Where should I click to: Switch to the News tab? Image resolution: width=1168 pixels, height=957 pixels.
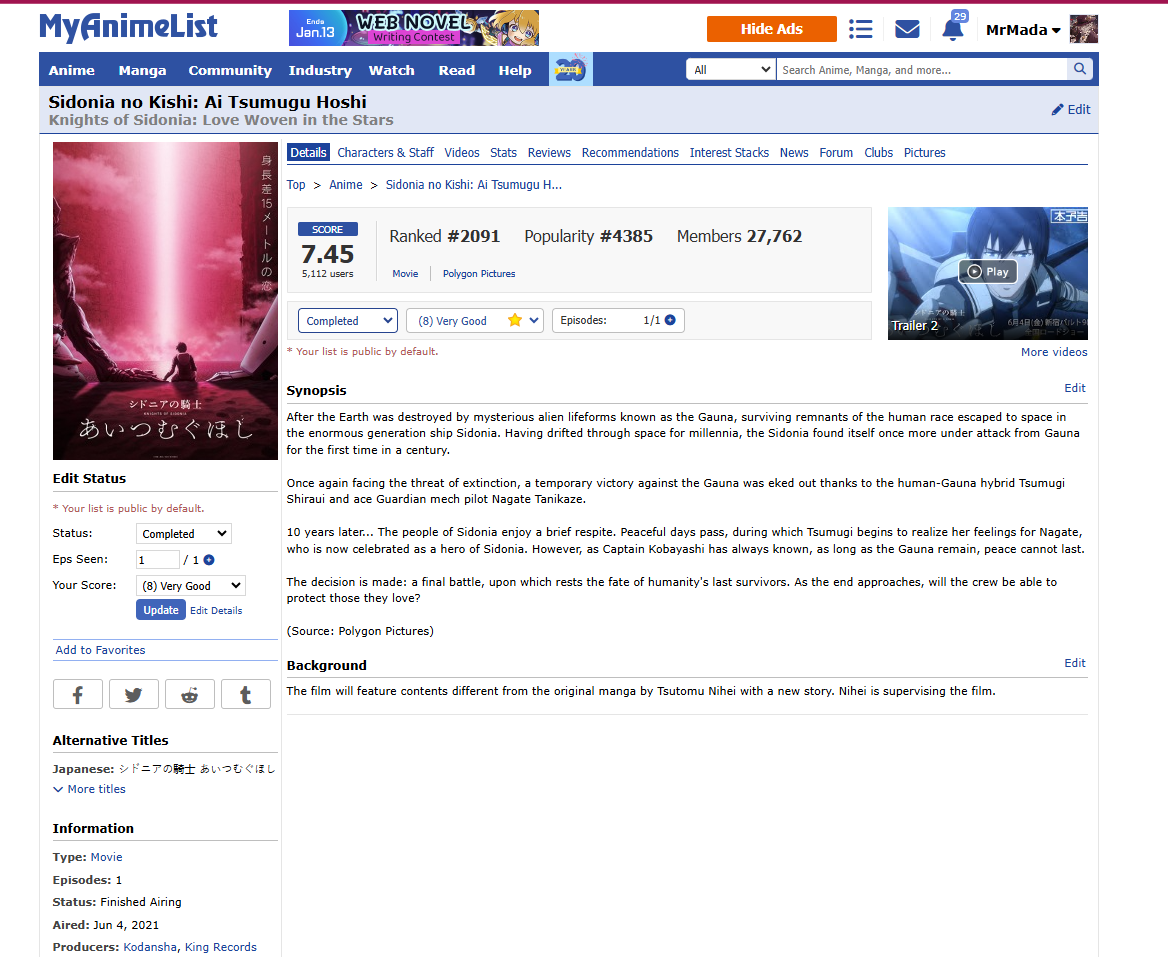tap(794, 153)
